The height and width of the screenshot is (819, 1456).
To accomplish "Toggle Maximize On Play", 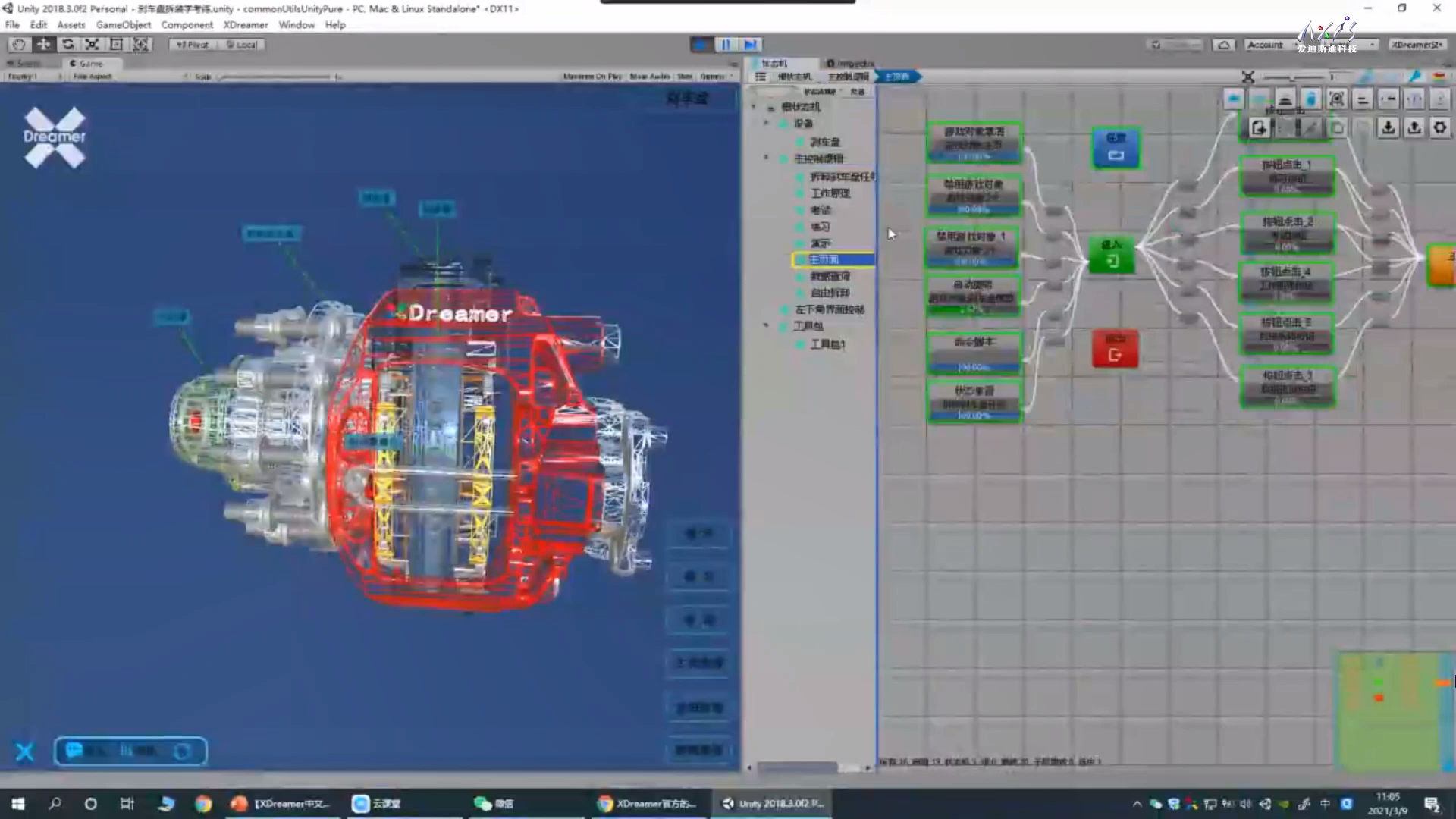I will [x=592, y=77].
